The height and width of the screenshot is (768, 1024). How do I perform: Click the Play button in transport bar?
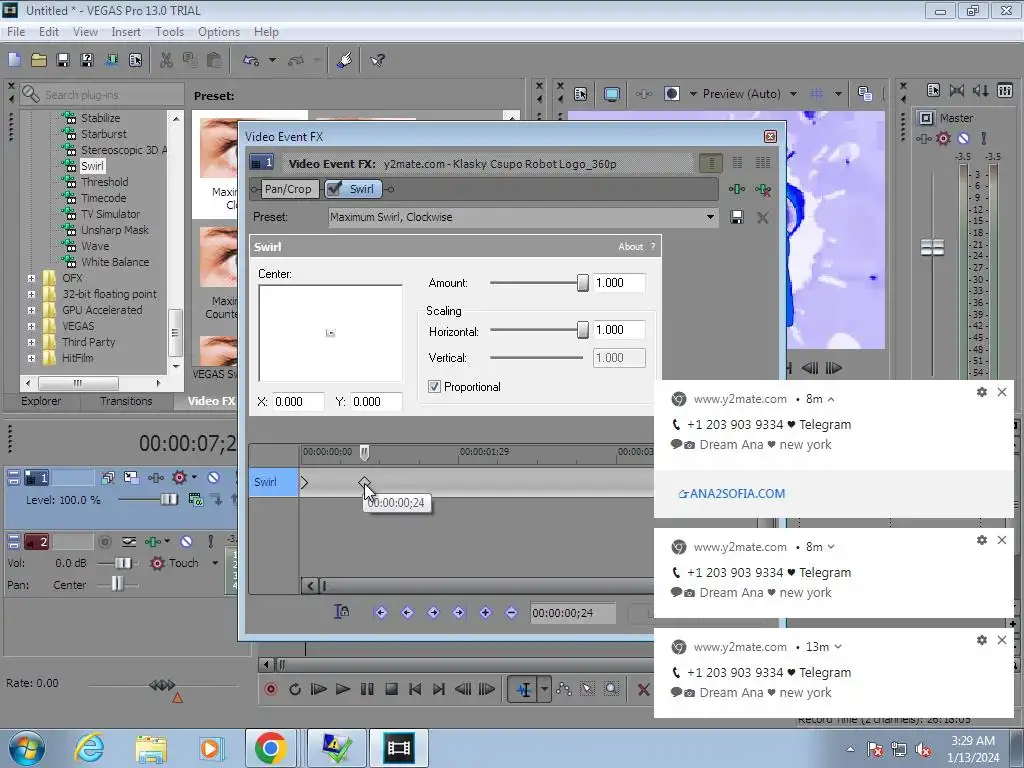[x=342, y=689]
